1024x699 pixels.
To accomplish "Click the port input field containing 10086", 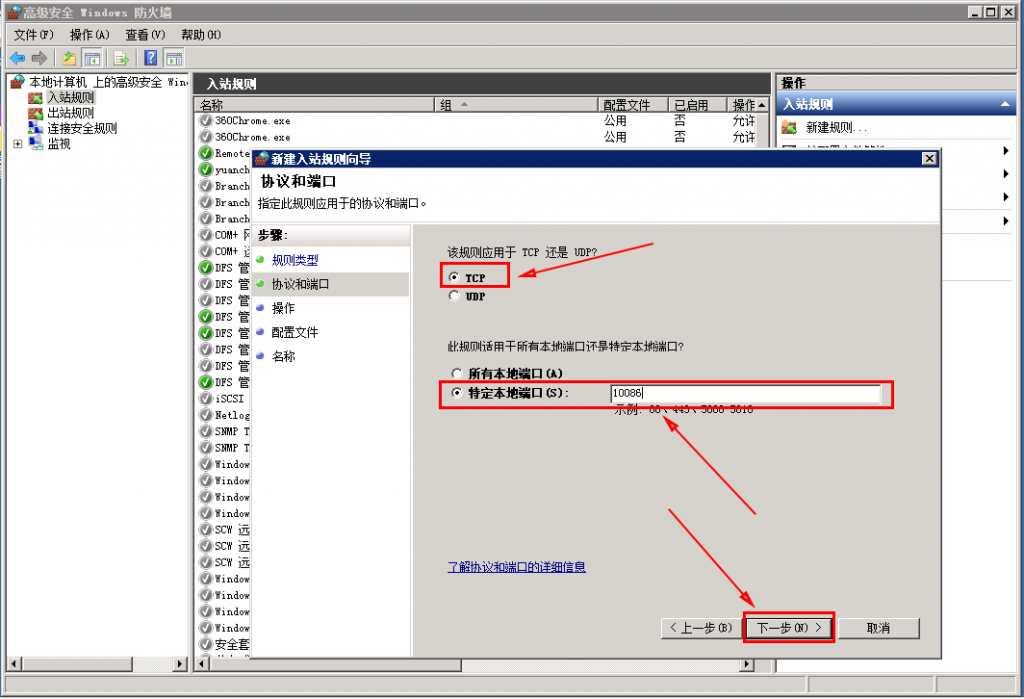I will tap(745, 393).
